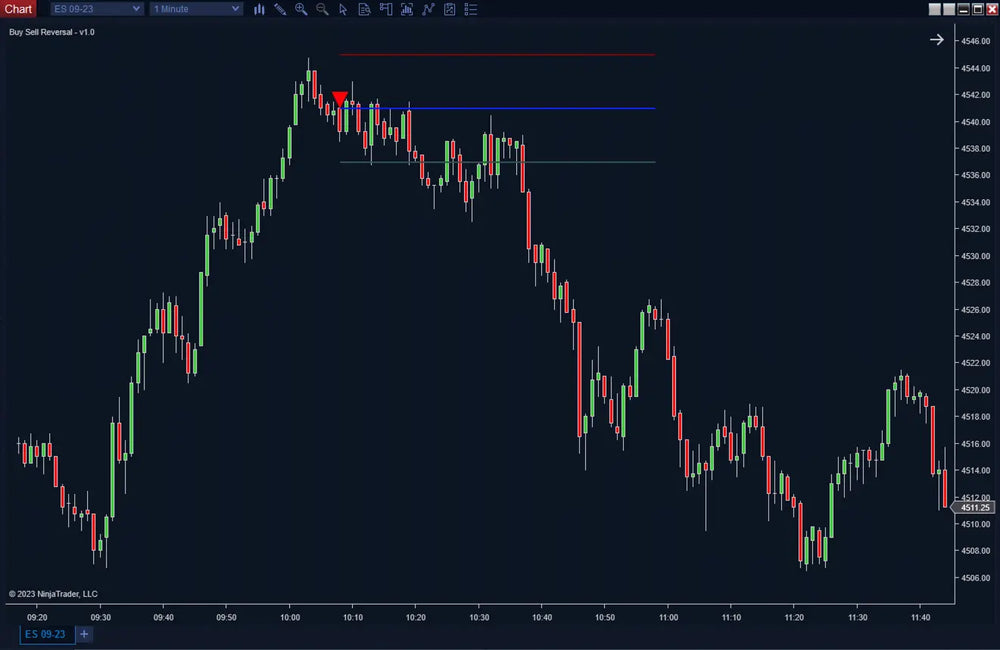Viewport: 1000px width, 650px height.
Task: Click the red sell signal marker
Action: click(x=340, y=97)
